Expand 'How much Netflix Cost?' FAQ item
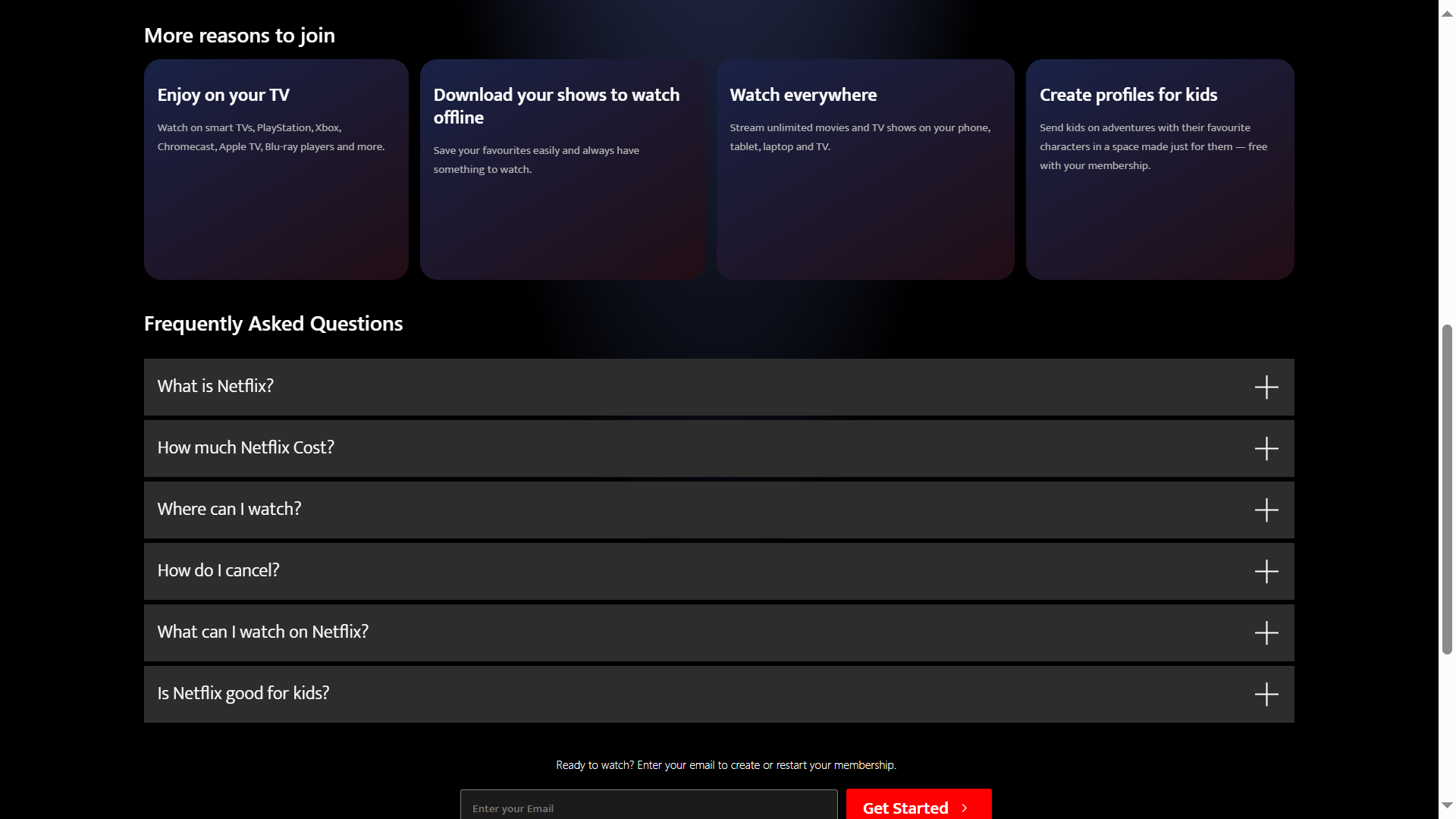The image size is (1456, 819). (x=246, y=447)
